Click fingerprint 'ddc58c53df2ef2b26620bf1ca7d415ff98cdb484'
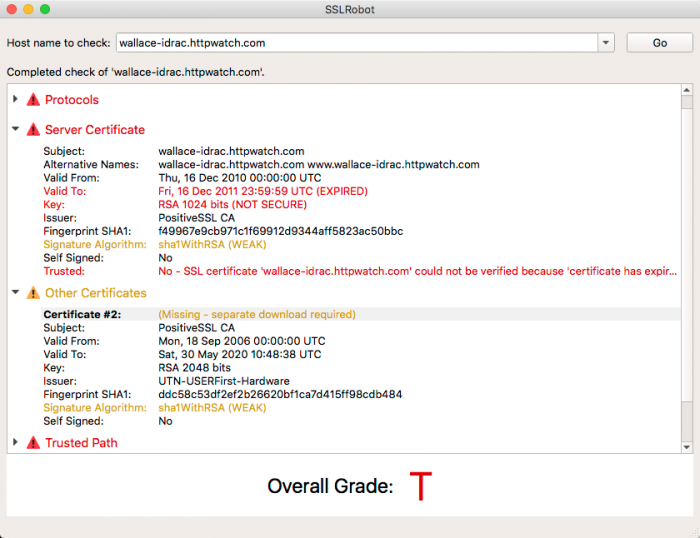The height and width of the screenshot is (538, 700). point(280,394)
